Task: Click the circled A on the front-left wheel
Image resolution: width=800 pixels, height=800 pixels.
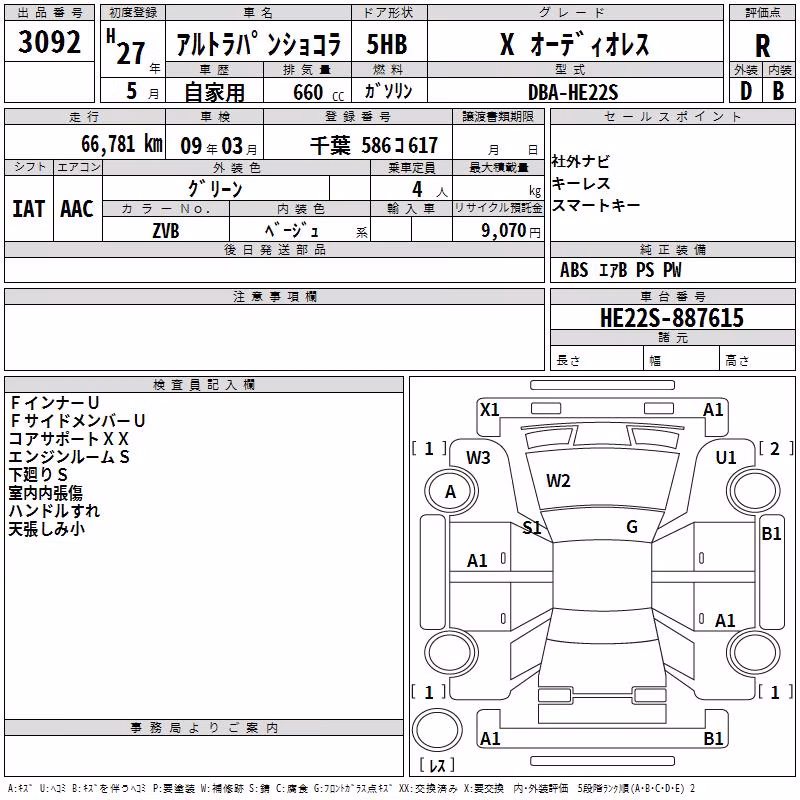Action: point(450,492)
